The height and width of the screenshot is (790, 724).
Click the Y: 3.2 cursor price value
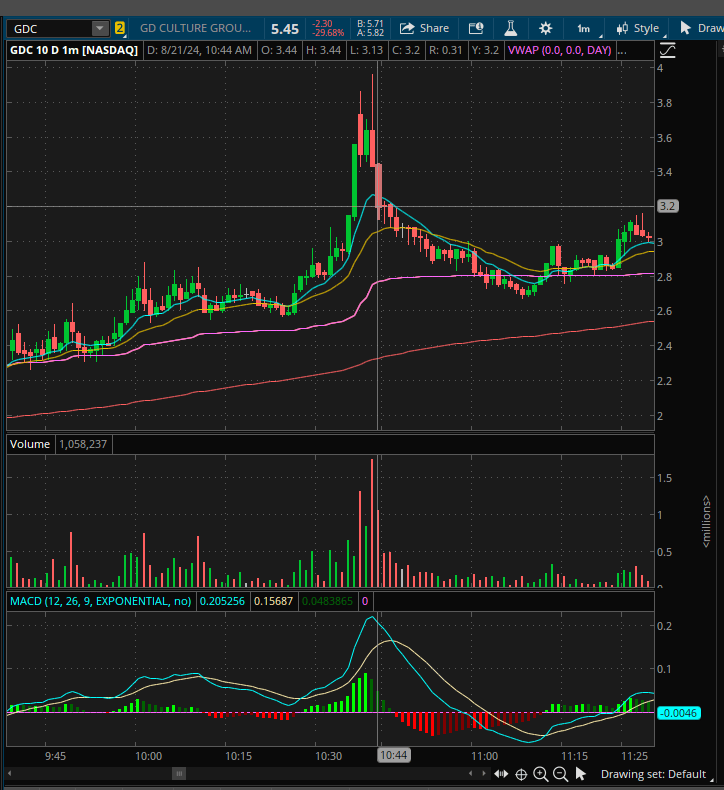[485, 50]
